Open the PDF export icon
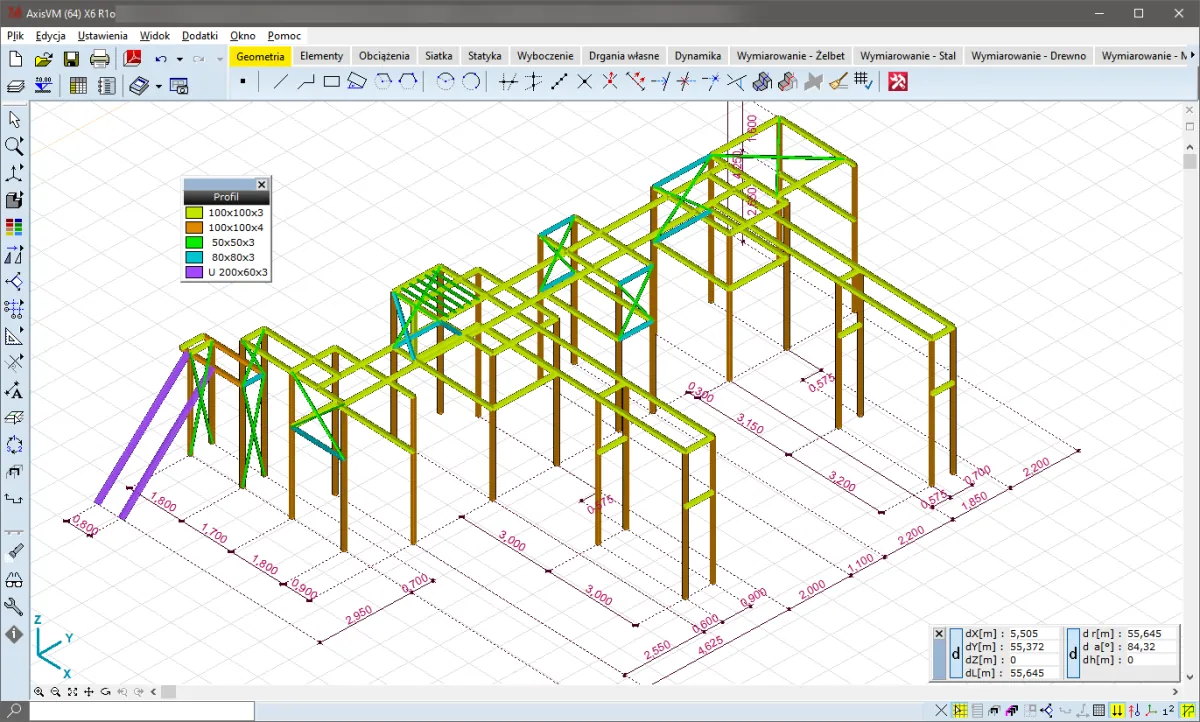The image size is (1200, 722). pyautogui.click(x=131, y=59)
